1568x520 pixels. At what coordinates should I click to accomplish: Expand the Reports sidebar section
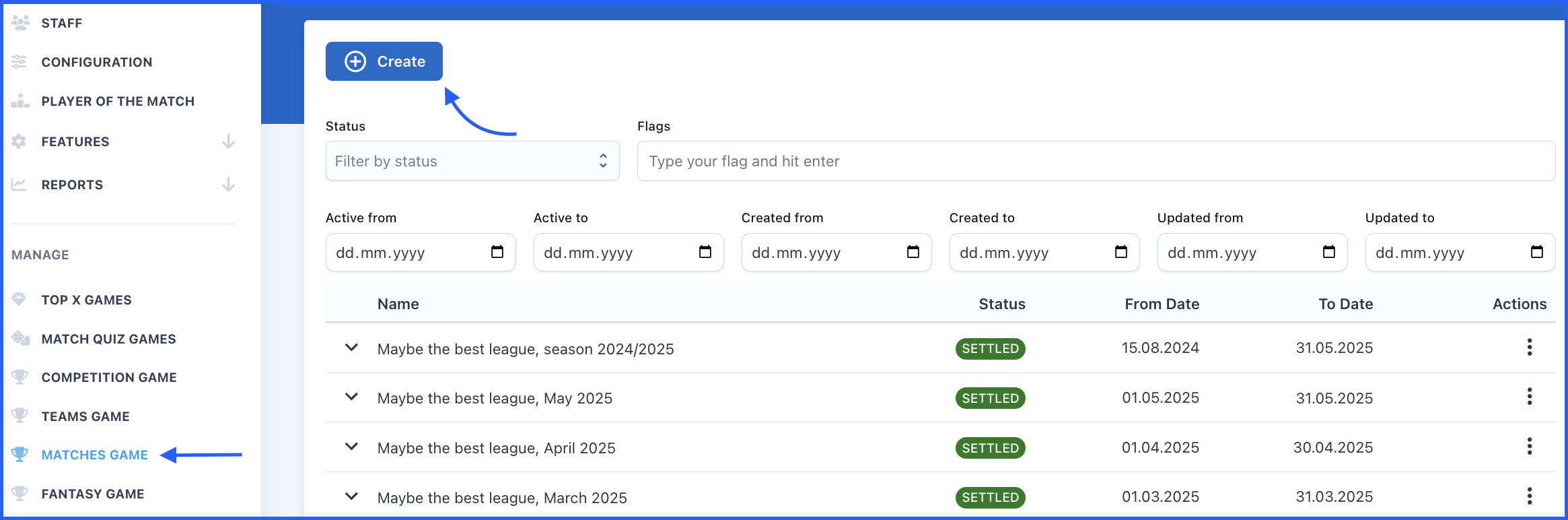[x=228, y=185]
